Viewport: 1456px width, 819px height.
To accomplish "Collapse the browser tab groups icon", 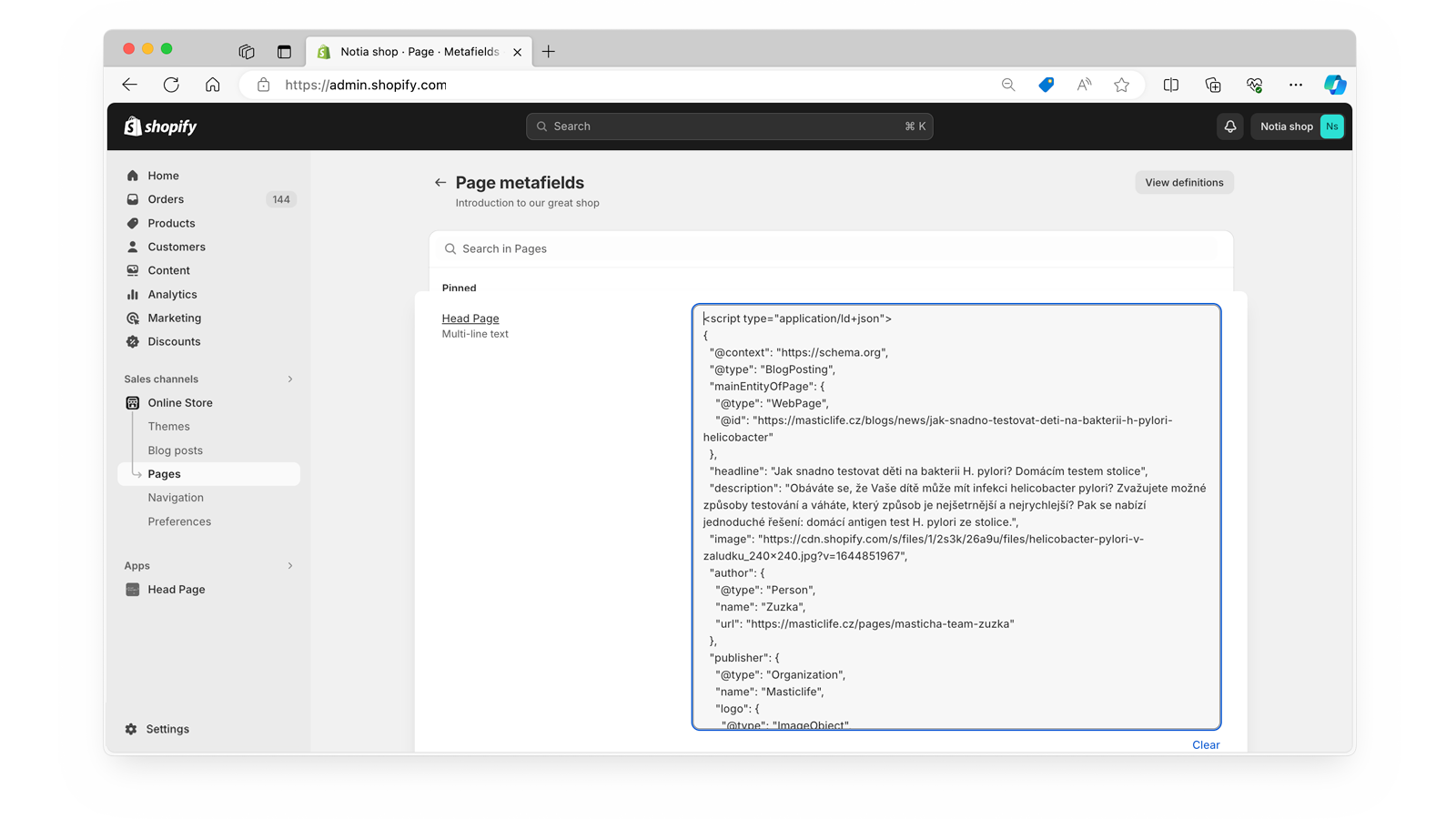I will (247, 52).
